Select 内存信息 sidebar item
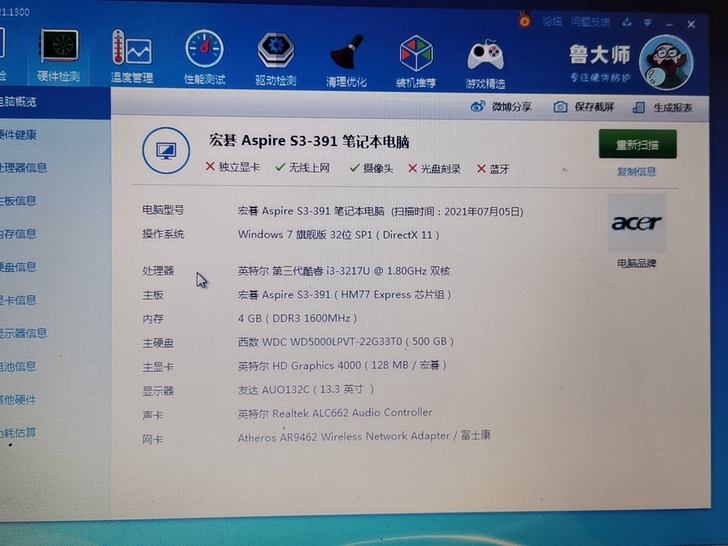The width and height of the screenshot is (728, 546). click(x=18, y=234)
